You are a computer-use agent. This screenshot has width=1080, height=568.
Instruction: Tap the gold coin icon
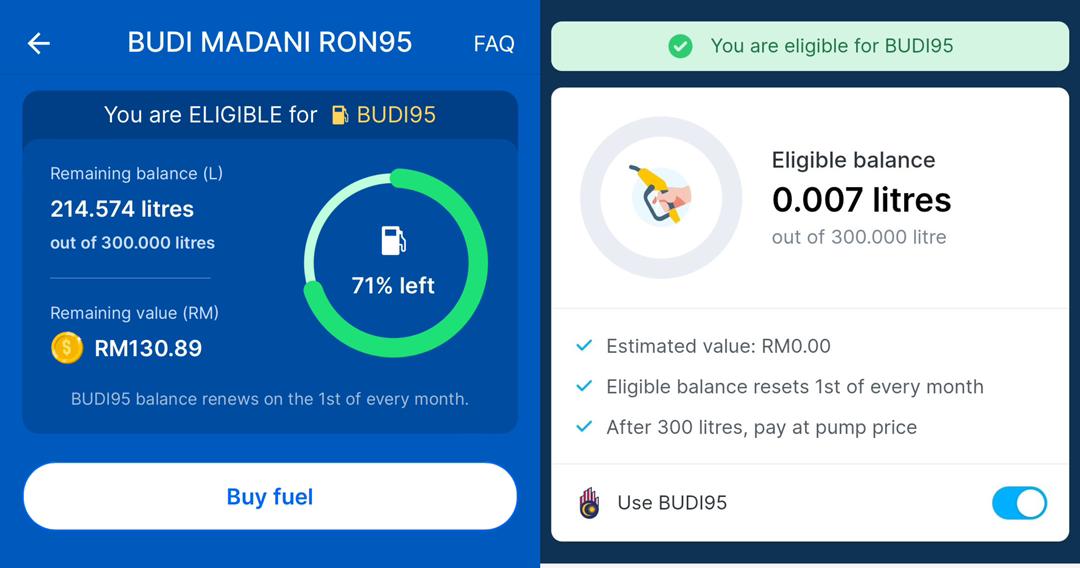coord(66,348)
